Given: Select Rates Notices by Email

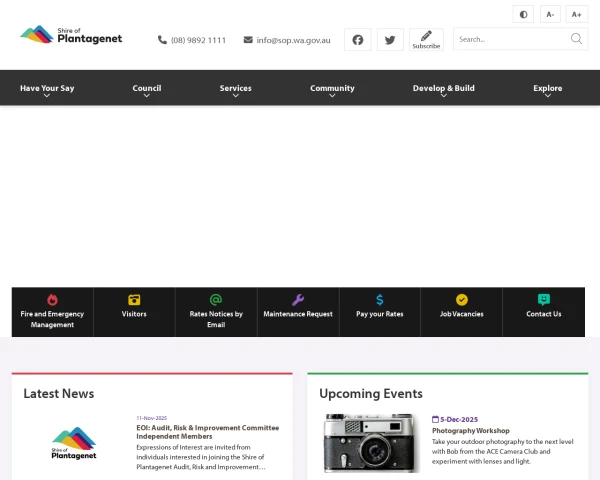Looking at the screenshot, I should (x=216, y=312).
